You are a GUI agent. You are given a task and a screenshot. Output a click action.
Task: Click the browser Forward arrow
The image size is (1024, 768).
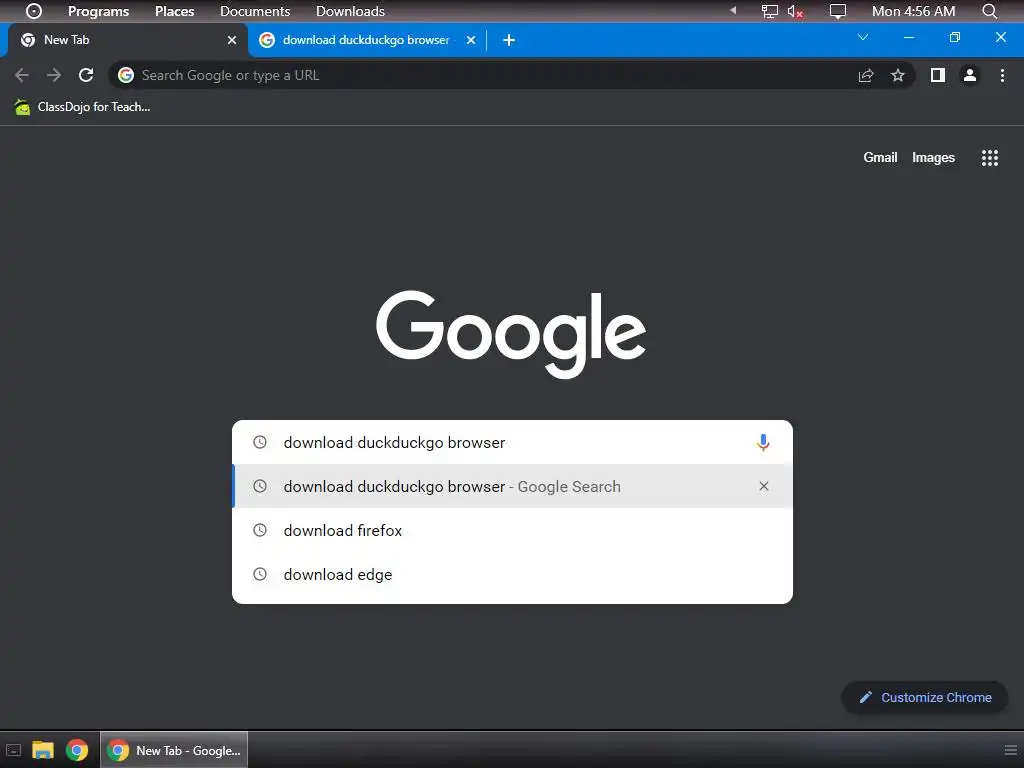54,75
